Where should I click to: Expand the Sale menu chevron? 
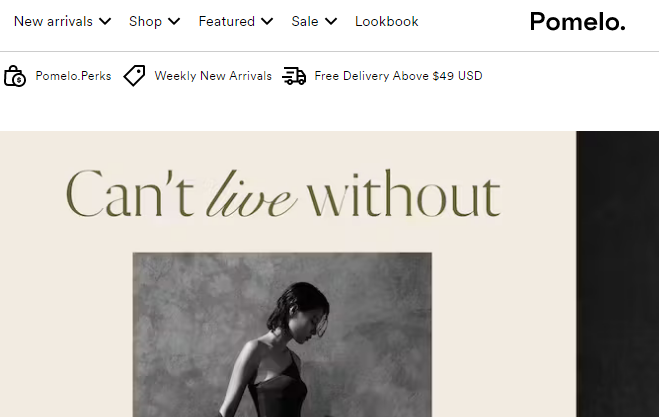point(331,21)
